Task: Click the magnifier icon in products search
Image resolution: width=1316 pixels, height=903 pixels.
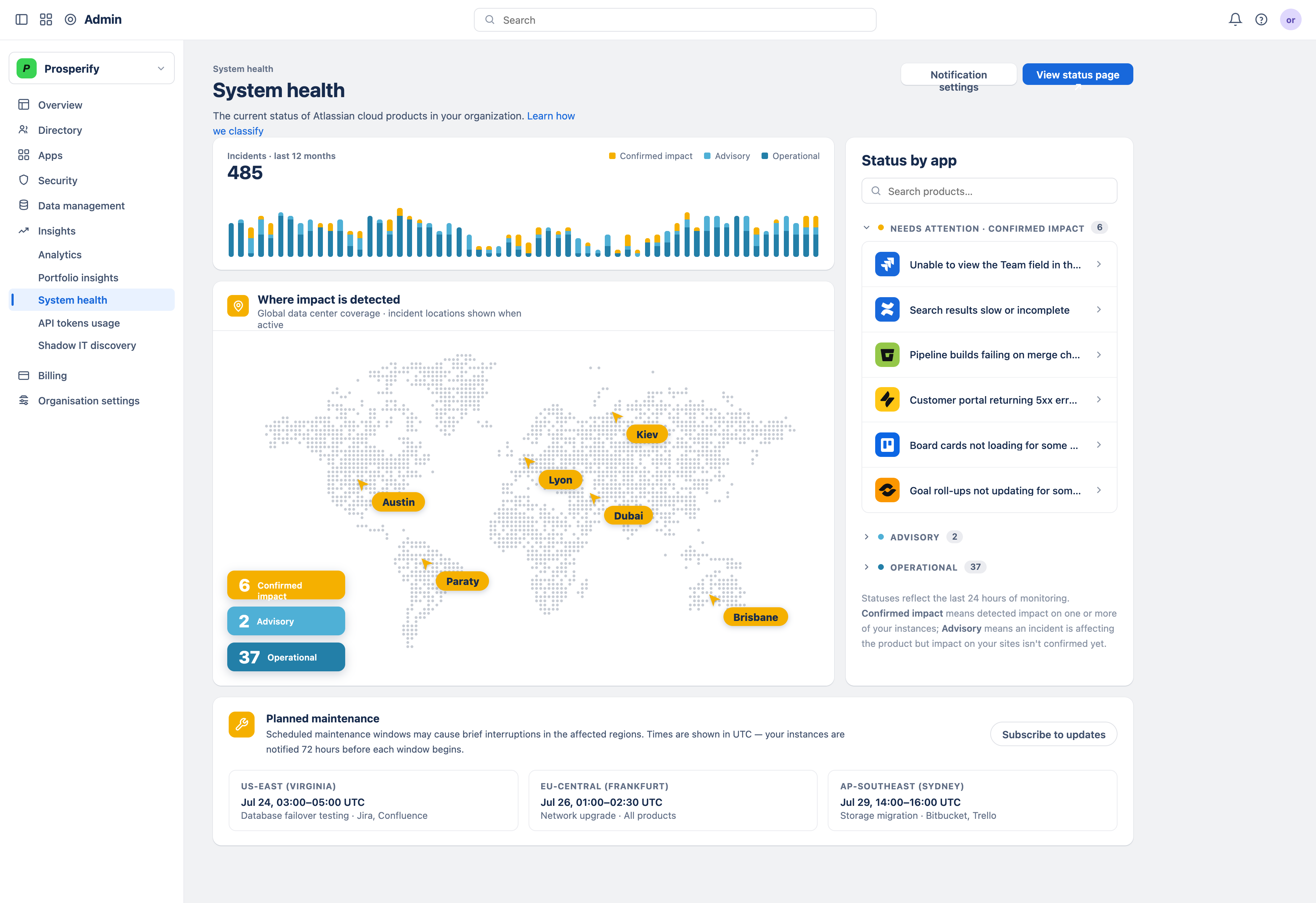Action: point(876,191)
